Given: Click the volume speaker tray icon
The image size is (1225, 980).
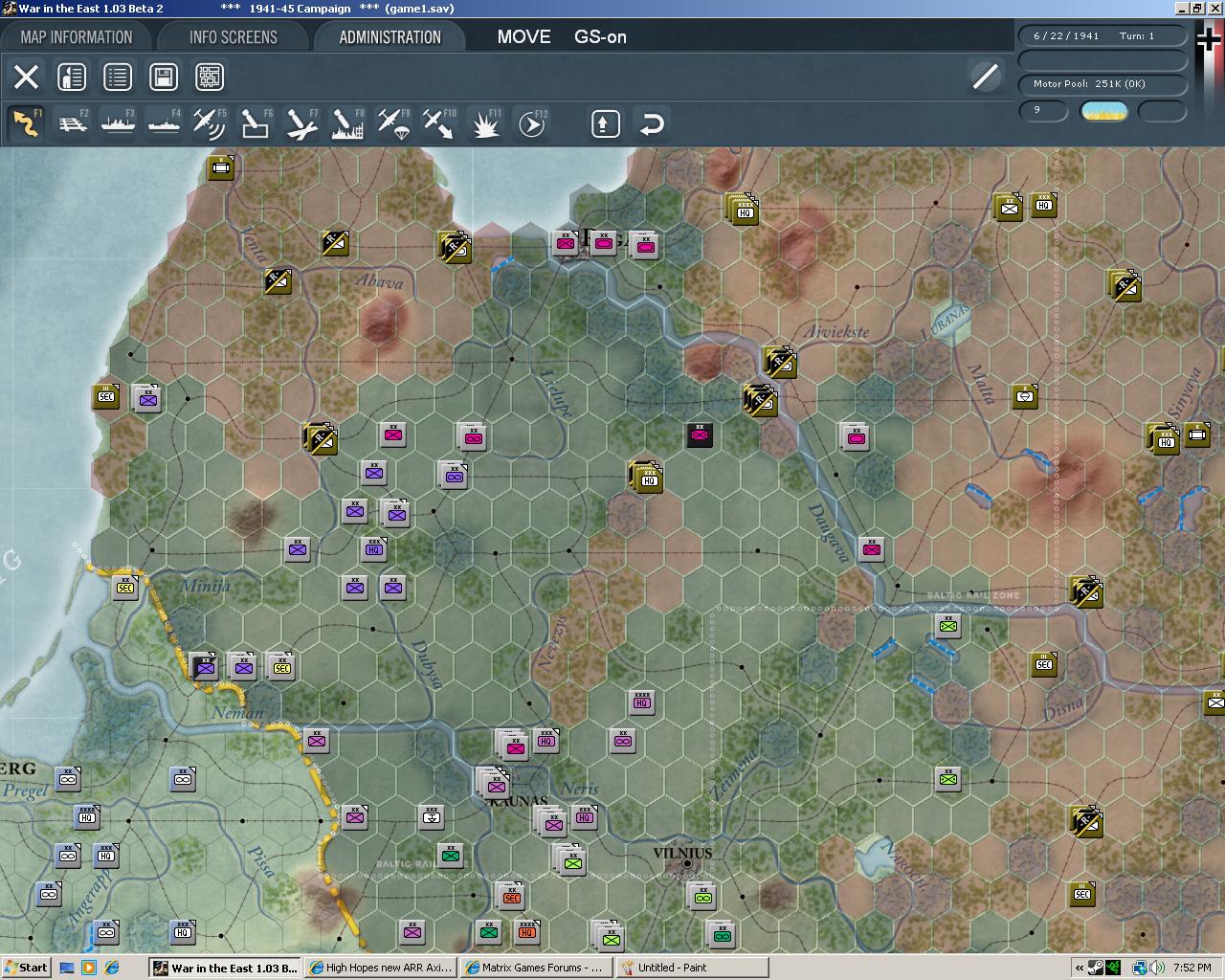Looking at the screenshot, I should tap(1158, 968).
